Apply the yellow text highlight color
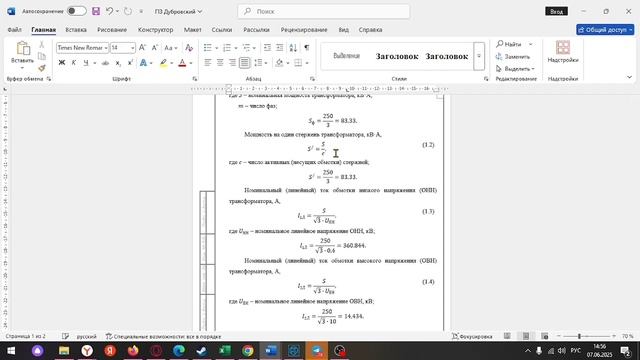 tap(163, 63)
